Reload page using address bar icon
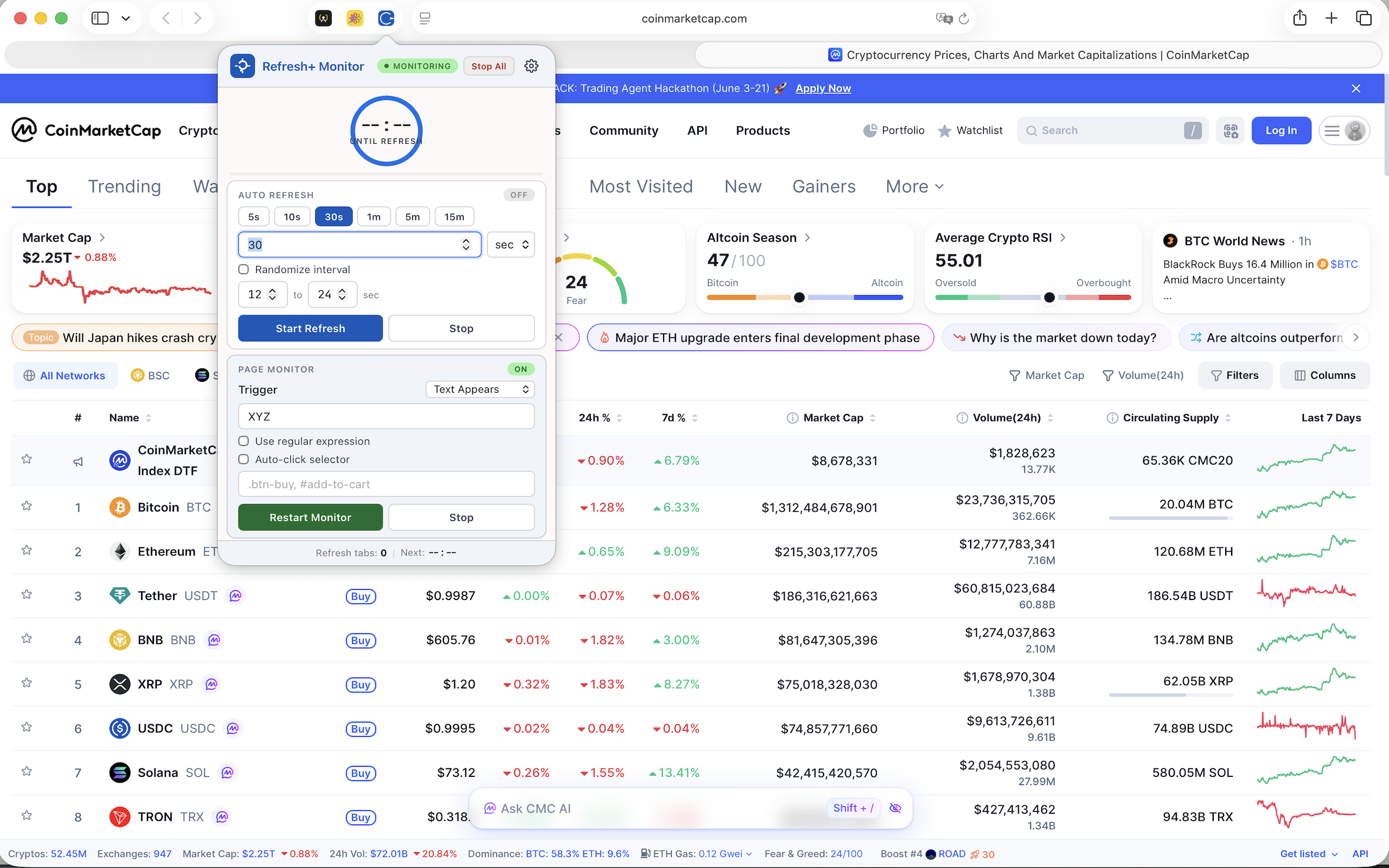Image resolution: width=1389 pixels, height=868 pixels. pos(964,18)
